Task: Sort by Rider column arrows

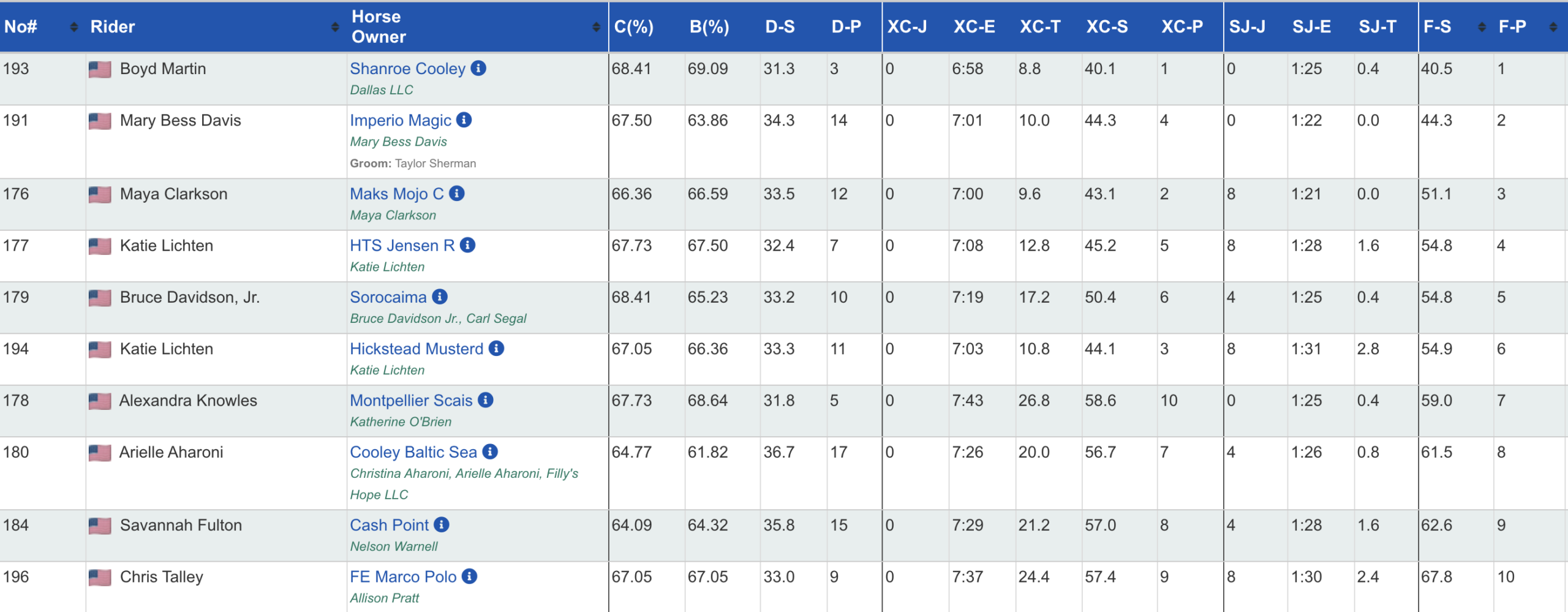Action: click(335, 27)
